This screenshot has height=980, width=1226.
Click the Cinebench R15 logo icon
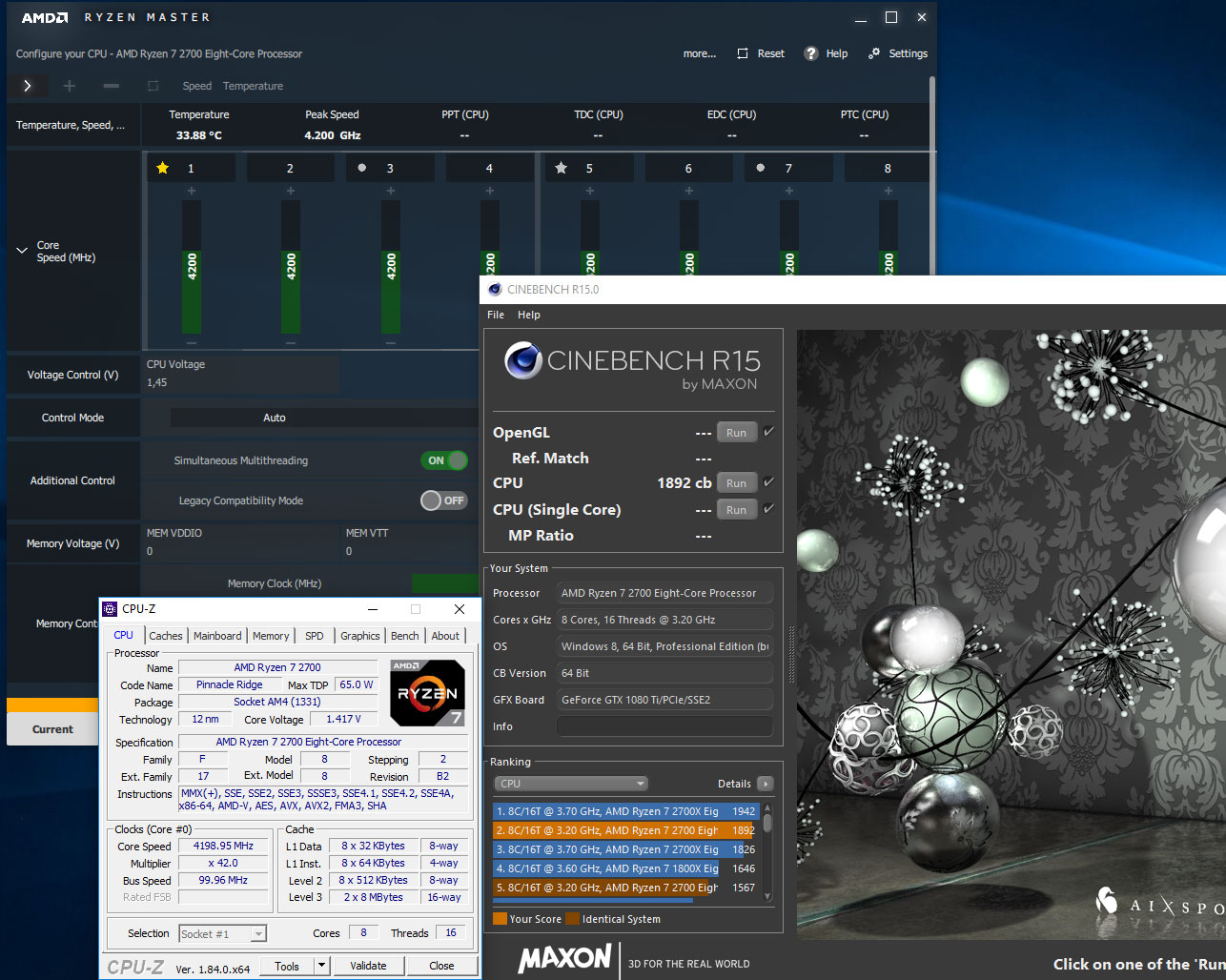(x=523, y=361)
